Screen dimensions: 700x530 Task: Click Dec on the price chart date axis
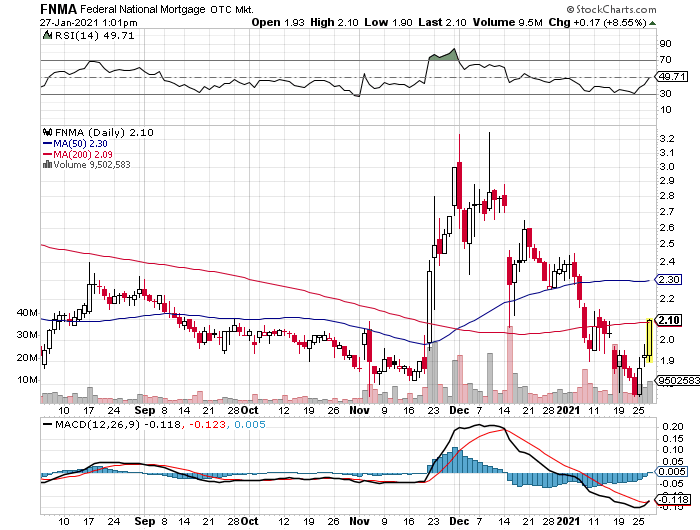tap(459, 410)
